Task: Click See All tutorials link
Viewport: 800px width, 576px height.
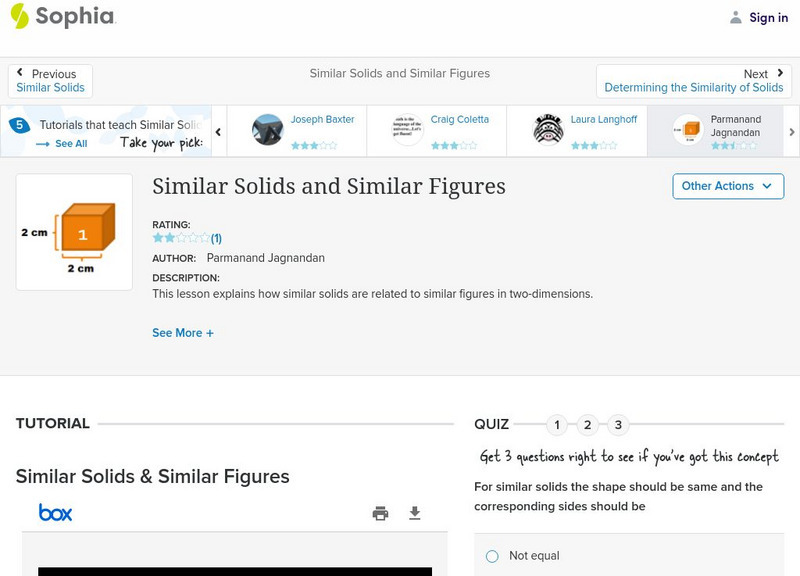Action: 62,144
